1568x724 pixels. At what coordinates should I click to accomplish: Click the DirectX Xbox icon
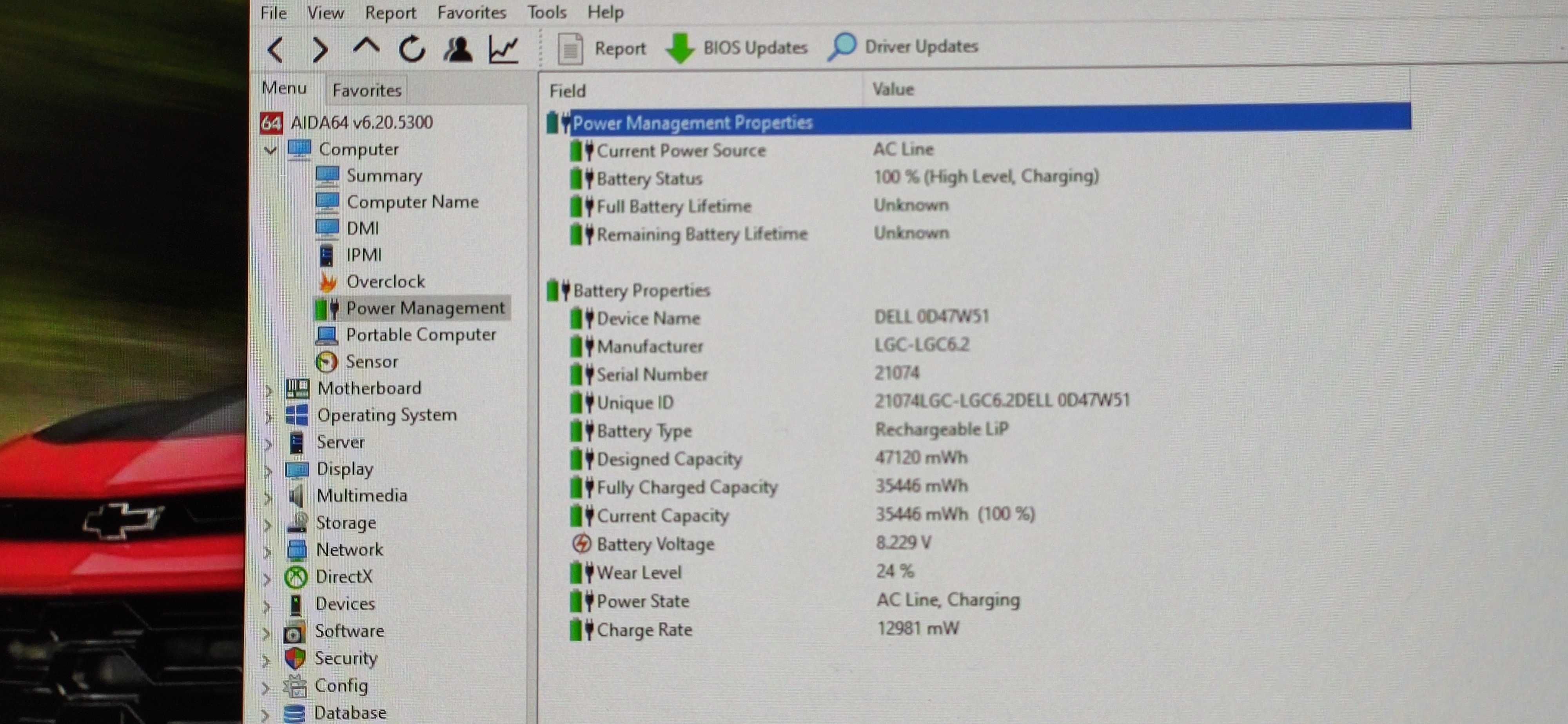(x=296, y=577)
